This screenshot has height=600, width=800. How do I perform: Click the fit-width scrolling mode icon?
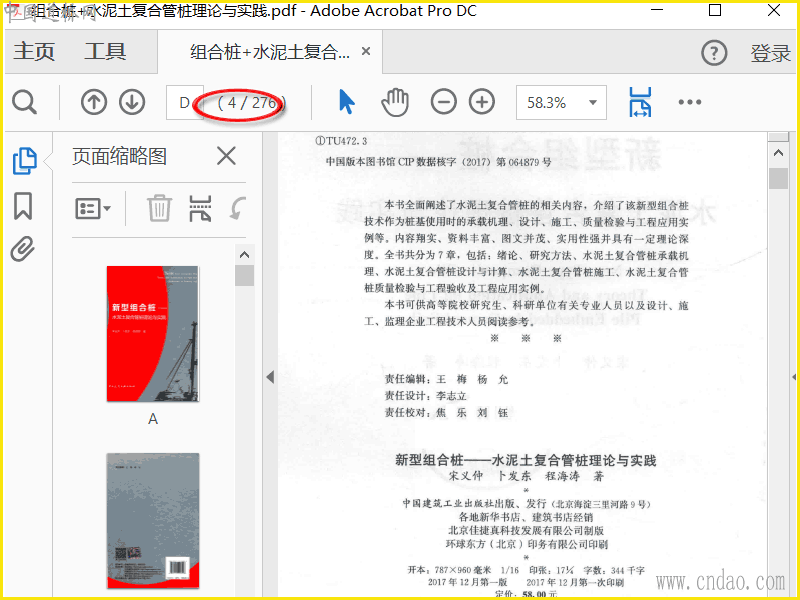[x=640, y=102]
